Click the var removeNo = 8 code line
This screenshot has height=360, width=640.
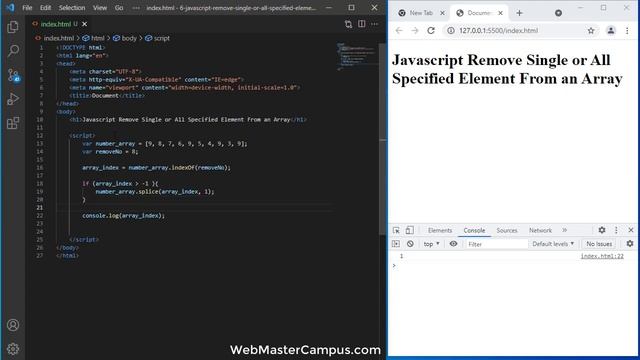pyautogui.click(x=110, y=151)
